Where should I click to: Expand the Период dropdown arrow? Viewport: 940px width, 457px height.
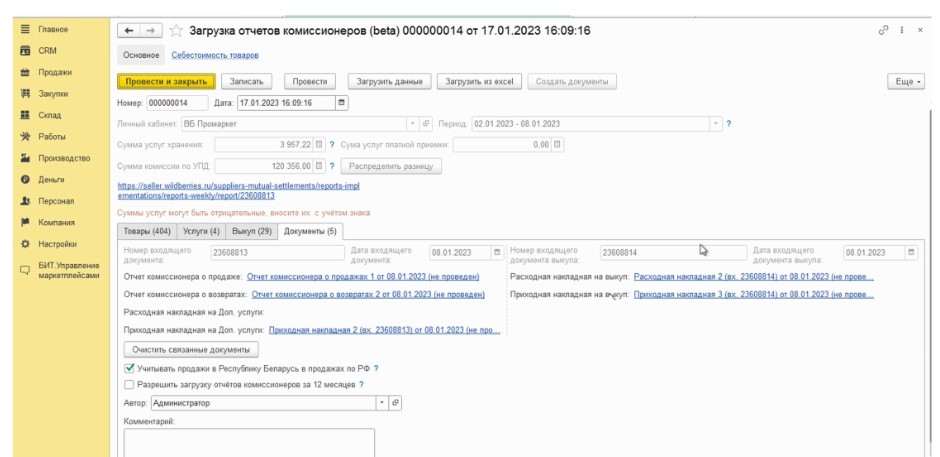point(715,124)
